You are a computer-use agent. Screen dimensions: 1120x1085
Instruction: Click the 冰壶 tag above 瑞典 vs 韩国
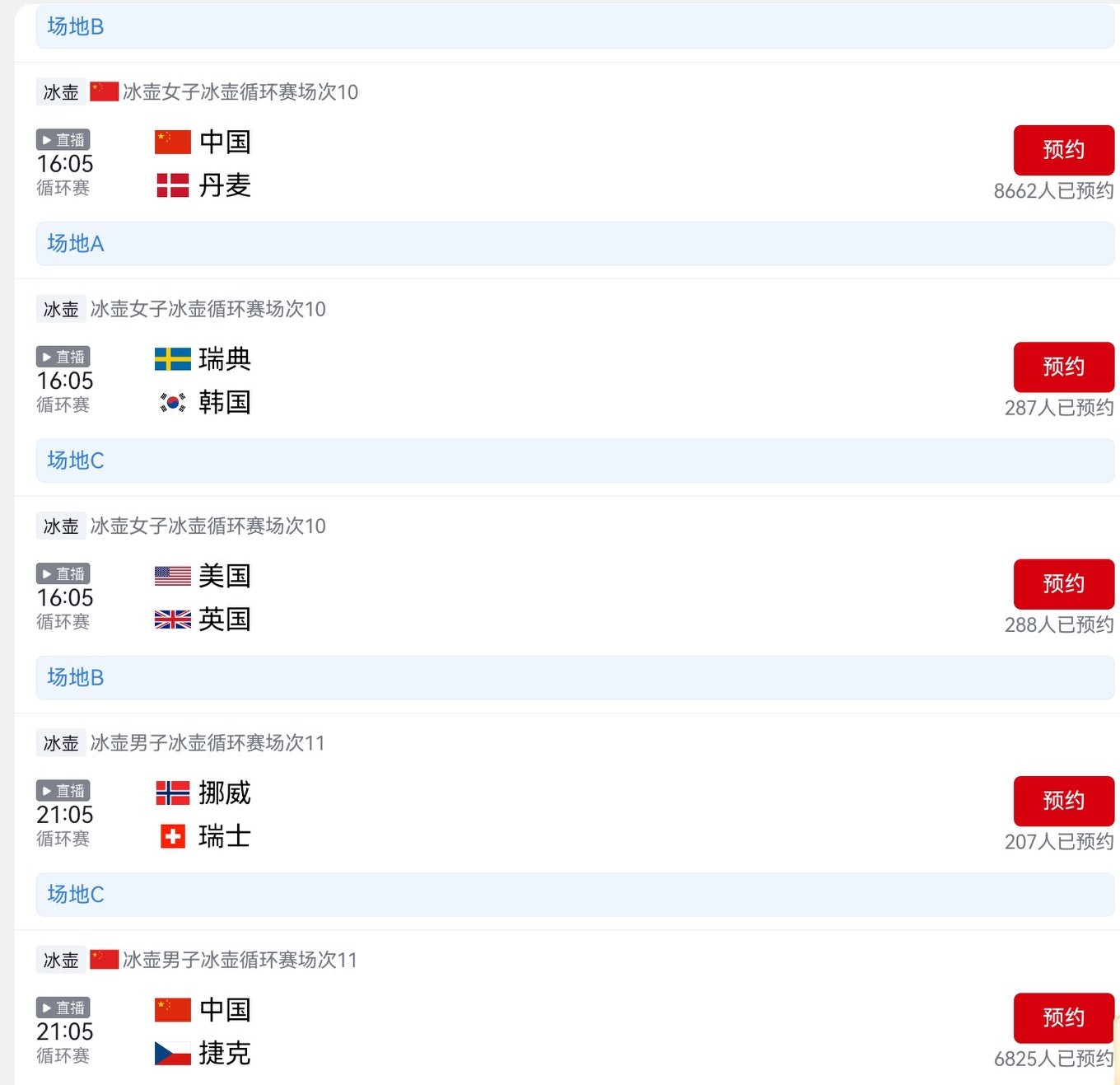coord(61,310)
